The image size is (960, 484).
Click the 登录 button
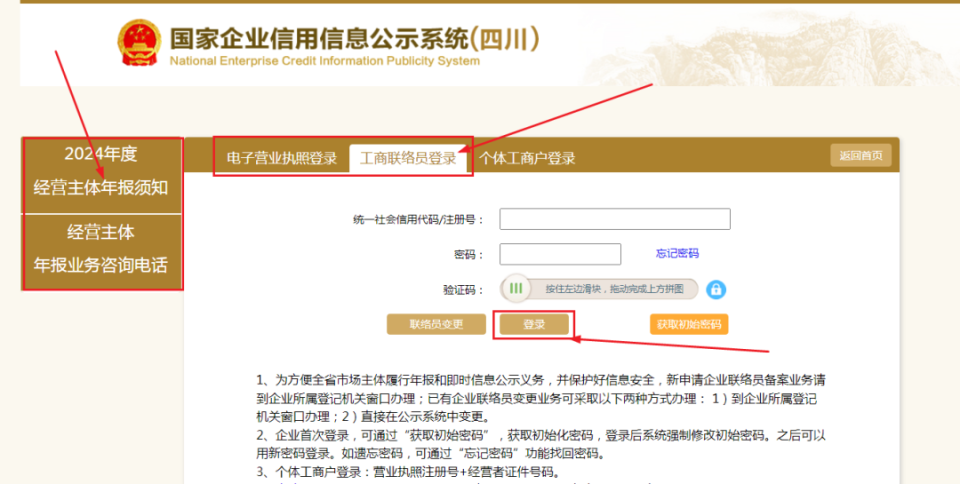point(534,324)
